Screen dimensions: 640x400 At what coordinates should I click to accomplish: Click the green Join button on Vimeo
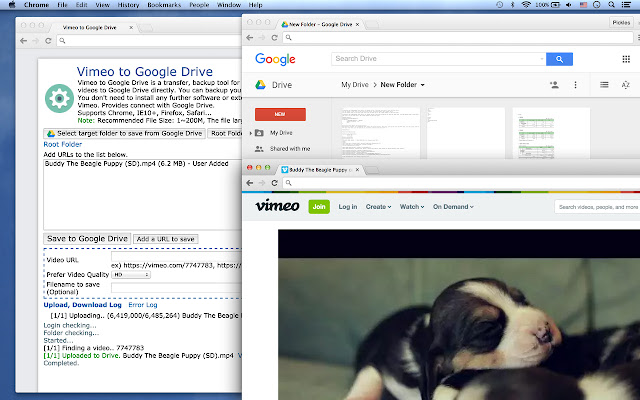pos(319,207)
